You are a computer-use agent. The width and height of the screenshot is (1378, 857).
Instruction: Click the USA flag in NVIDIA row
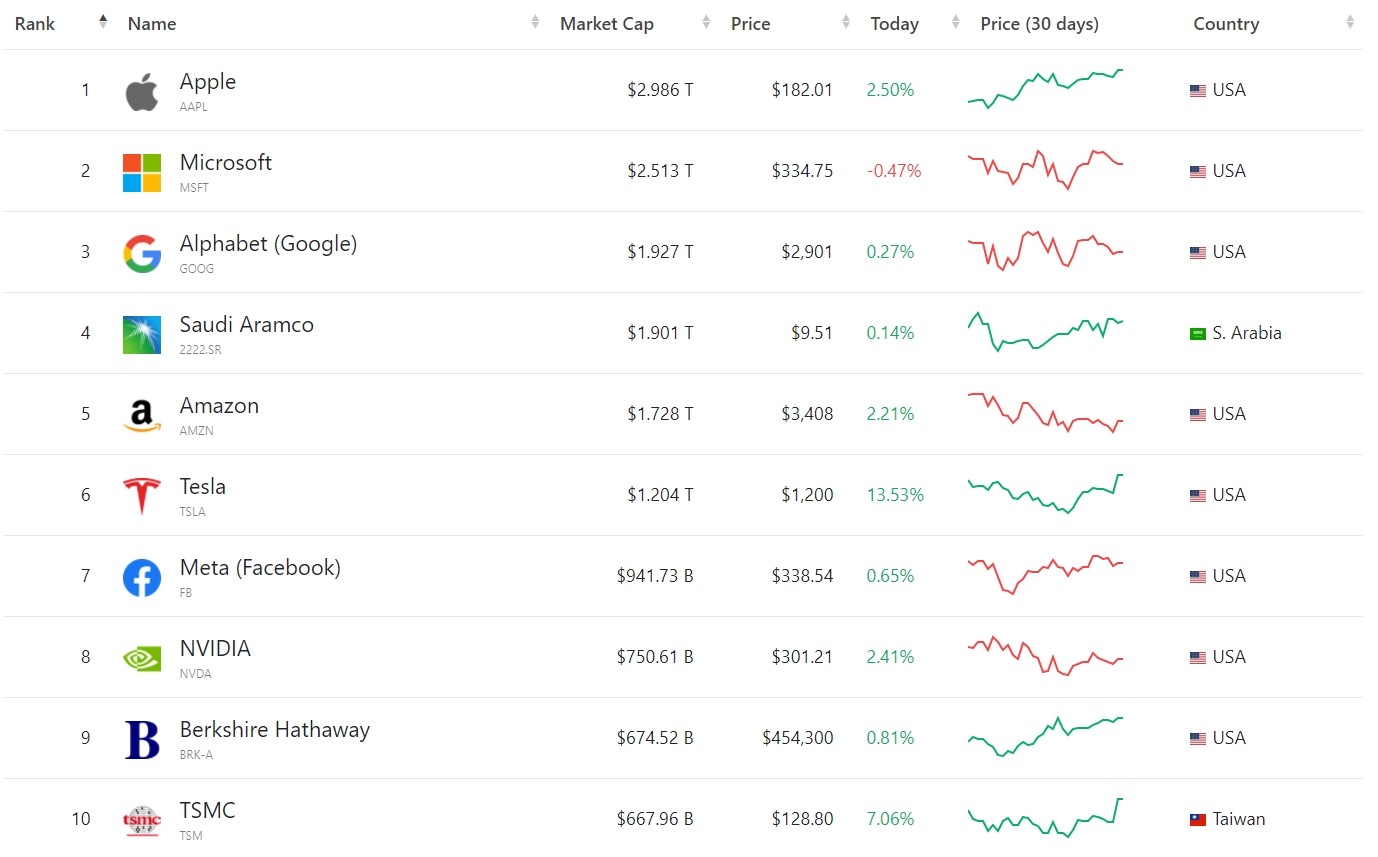pyautogui.click(x=1198, y=658)
